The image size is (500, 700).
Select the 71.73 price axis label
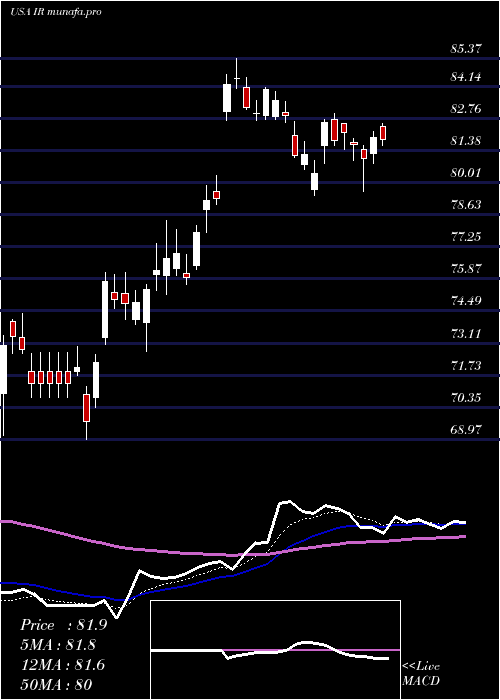pyautogui.click(x=466, y=366)
